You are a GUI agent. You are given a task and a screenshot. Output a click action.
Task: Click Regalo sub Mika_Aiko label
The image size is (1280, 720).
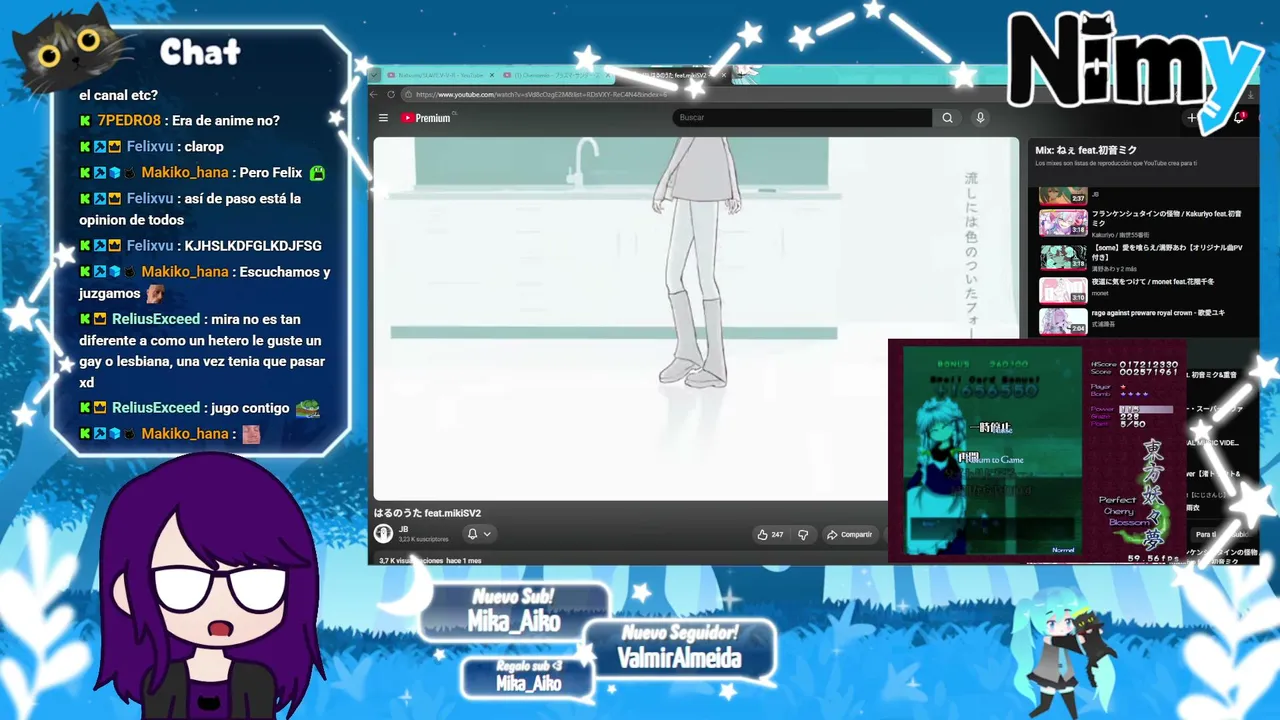528,676
